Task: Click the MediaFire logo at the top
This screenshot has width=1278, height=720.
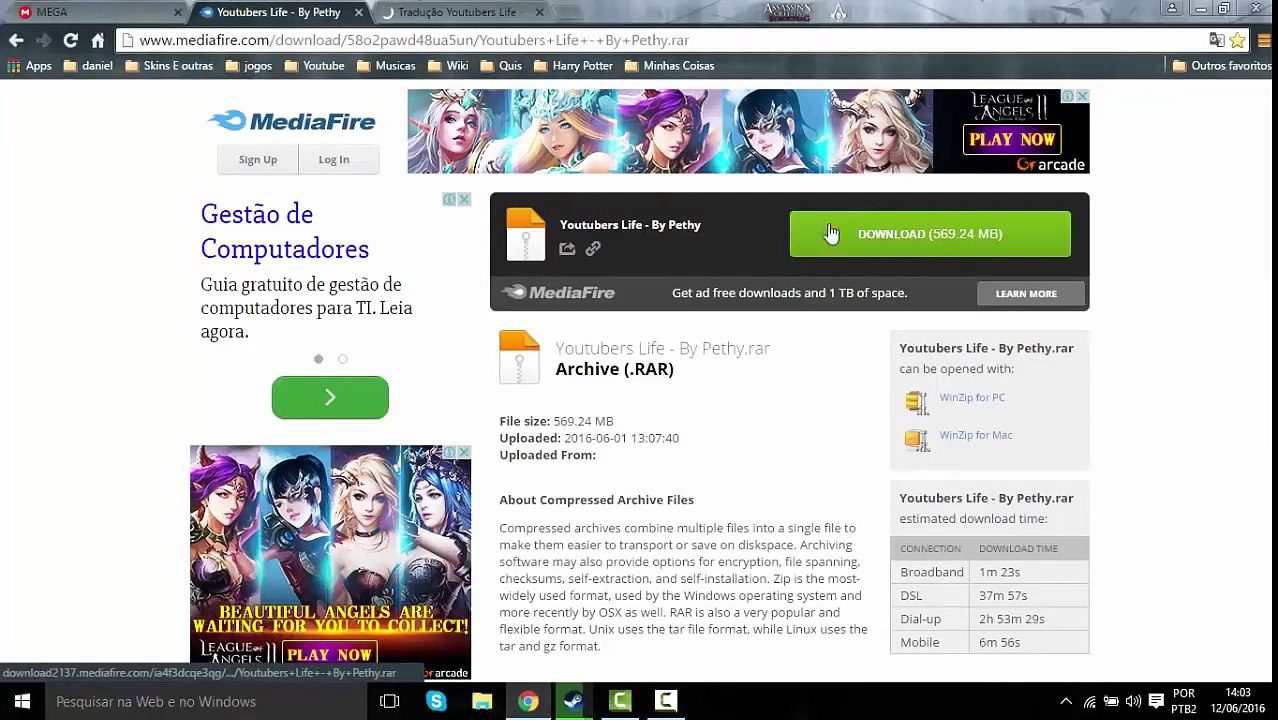Action: pyautogui.click(x=291, y=121)
